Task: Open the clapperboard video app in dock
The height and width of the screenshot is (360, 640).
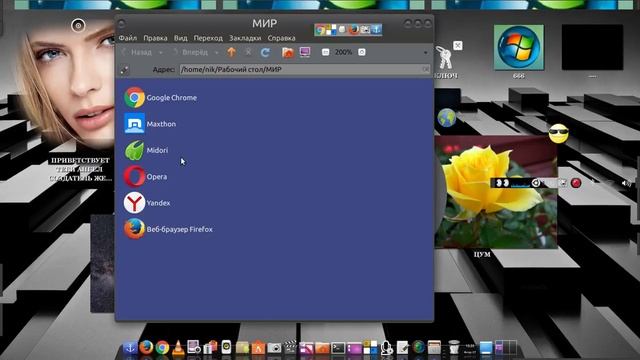Action: point(290,347)
